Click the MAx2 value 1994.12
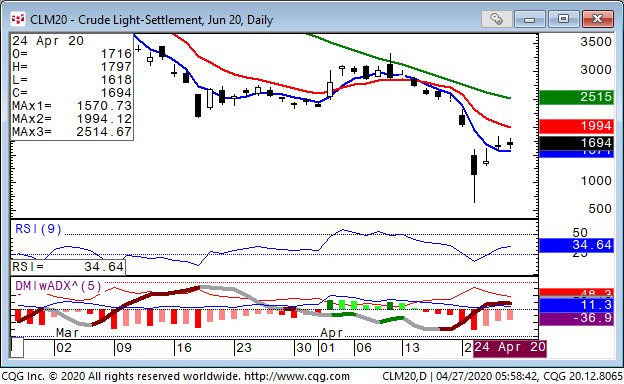Image resolution: width=624 pixels, height=384 pixels. click(x=104, y=119)
